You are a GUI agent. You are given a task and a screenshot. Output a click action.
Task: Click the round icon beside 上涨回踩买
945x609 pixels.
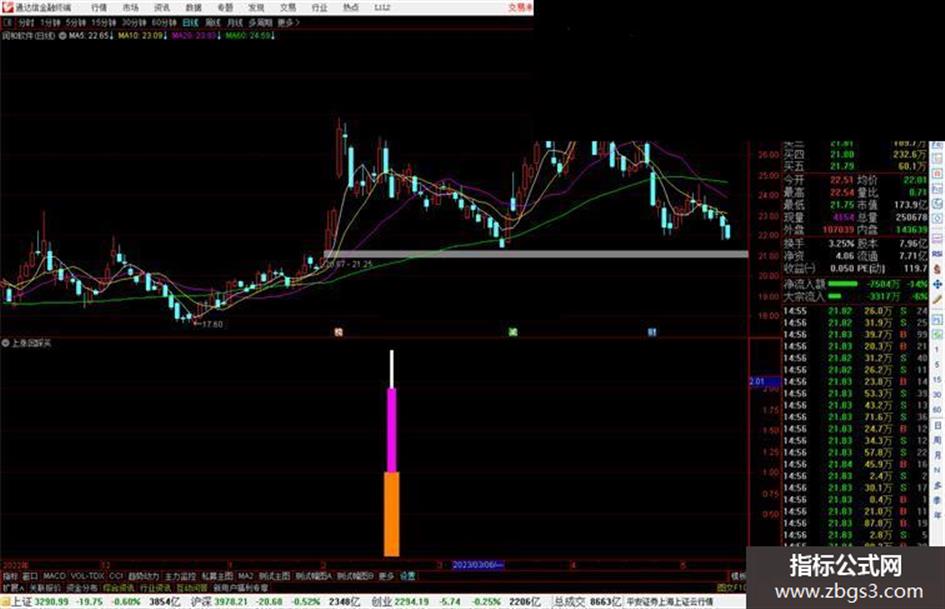tap(5, 342)
